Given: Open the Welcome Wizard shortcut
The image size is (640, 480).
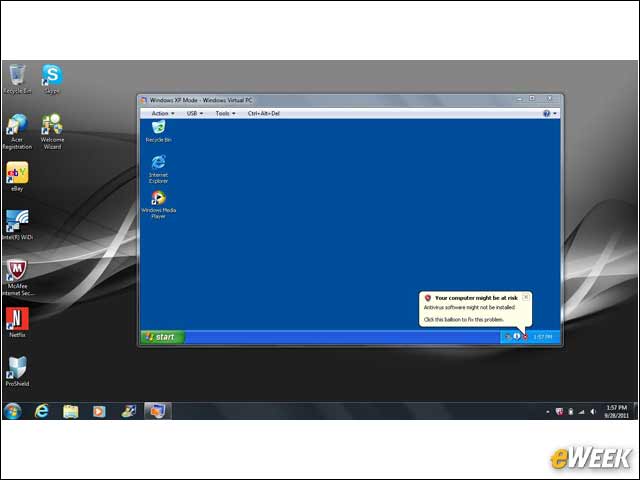Looking at the screenshot, I should [x=52, y=132].
